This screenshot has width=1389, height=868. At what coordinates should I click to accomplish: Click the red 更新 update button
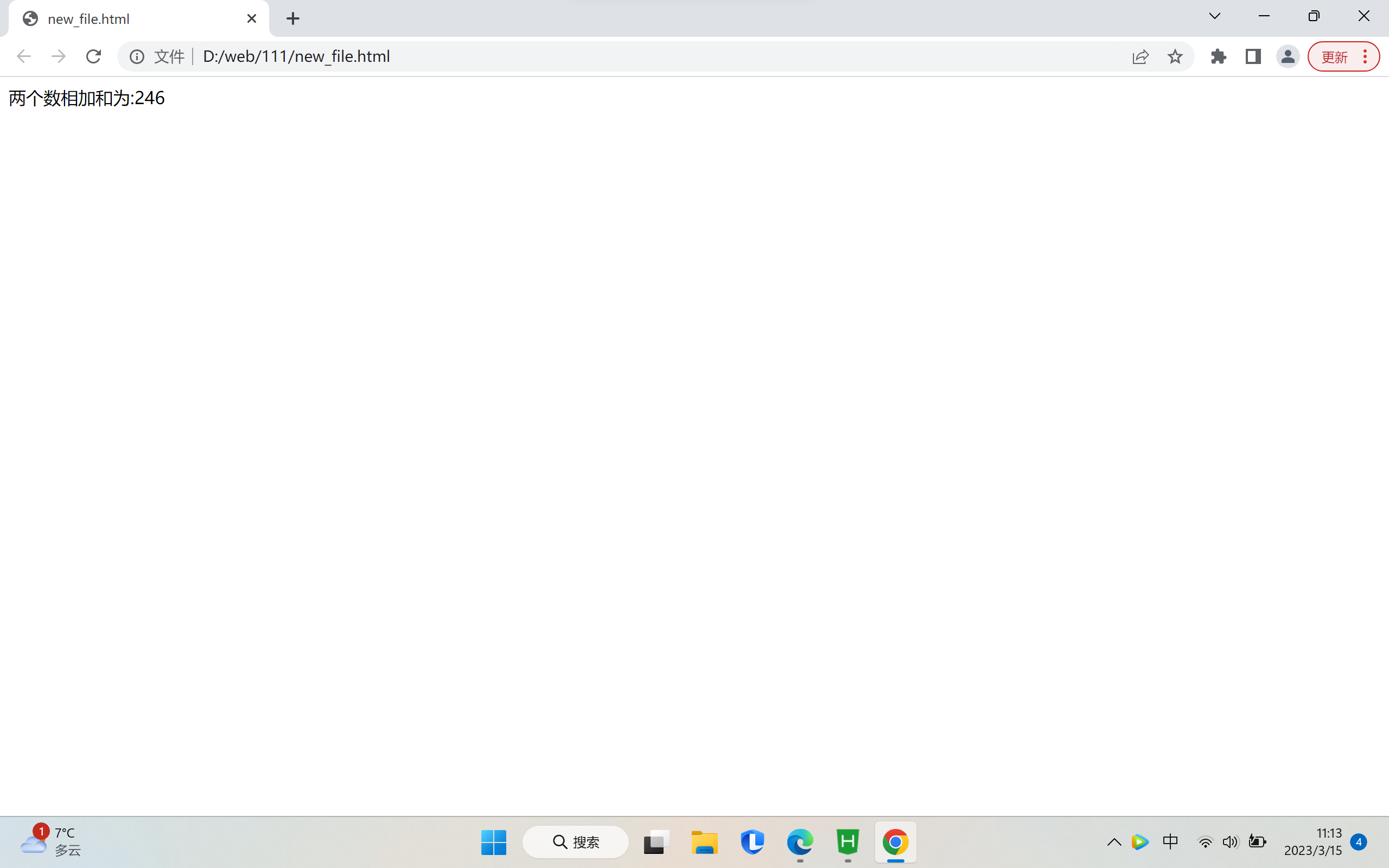coord(1334,56)
